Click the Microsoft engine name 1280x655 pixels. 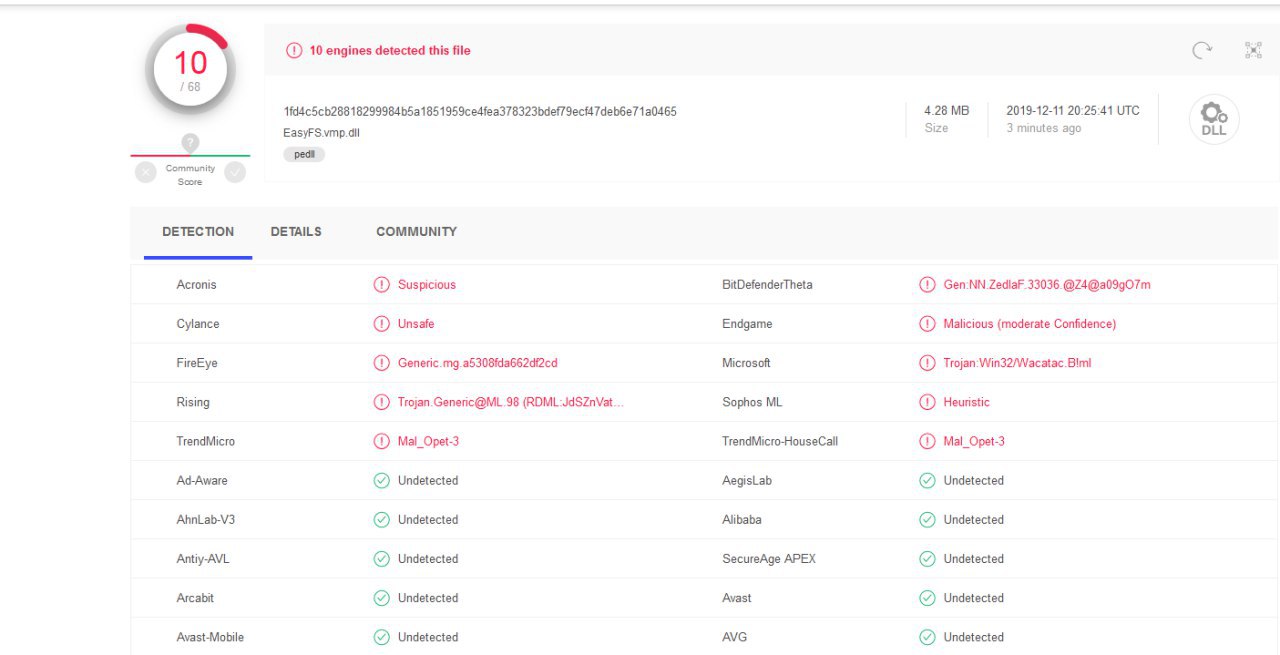click(x=746, y=363)
